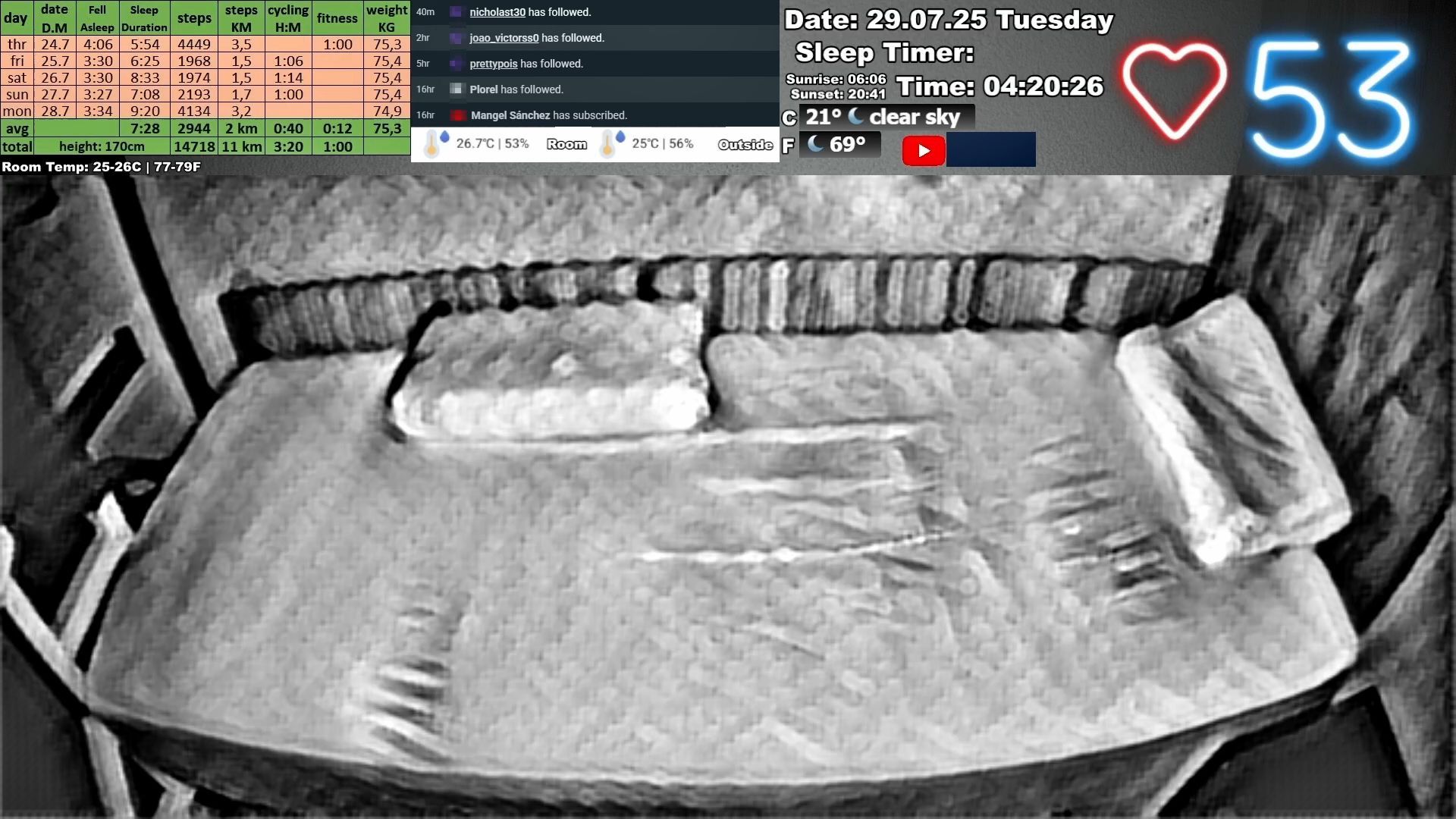Click the sleep duration '9:20' cell
Image resolution: width=1456 pixels, height=819 pixels.
(x=144, y=111)
